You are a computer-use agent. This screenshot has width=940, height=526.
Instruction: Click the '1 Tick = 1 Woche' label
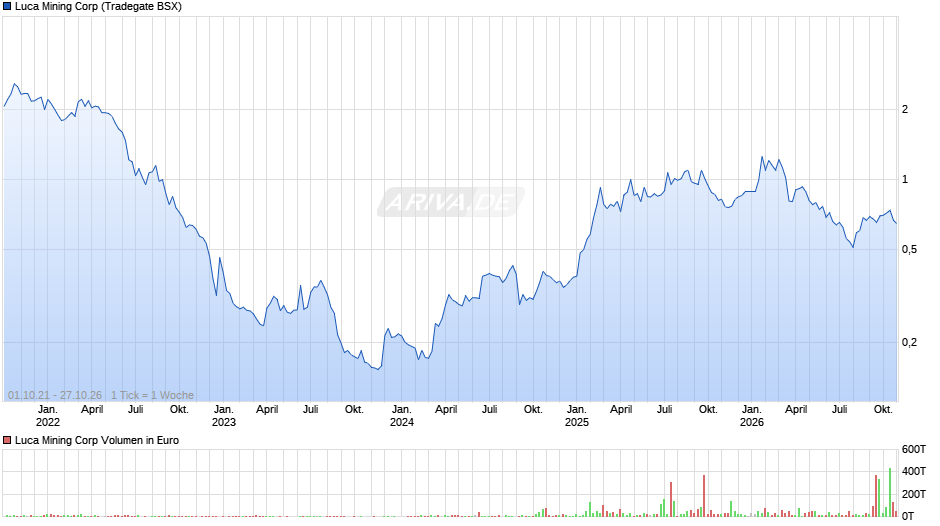point(152,395)
